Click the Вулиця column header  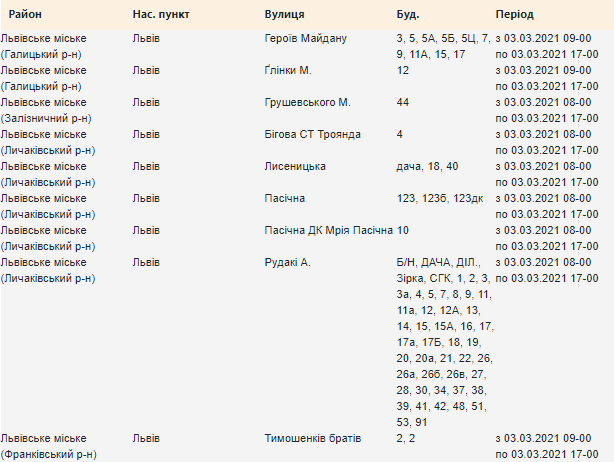[x=284, y=14]
